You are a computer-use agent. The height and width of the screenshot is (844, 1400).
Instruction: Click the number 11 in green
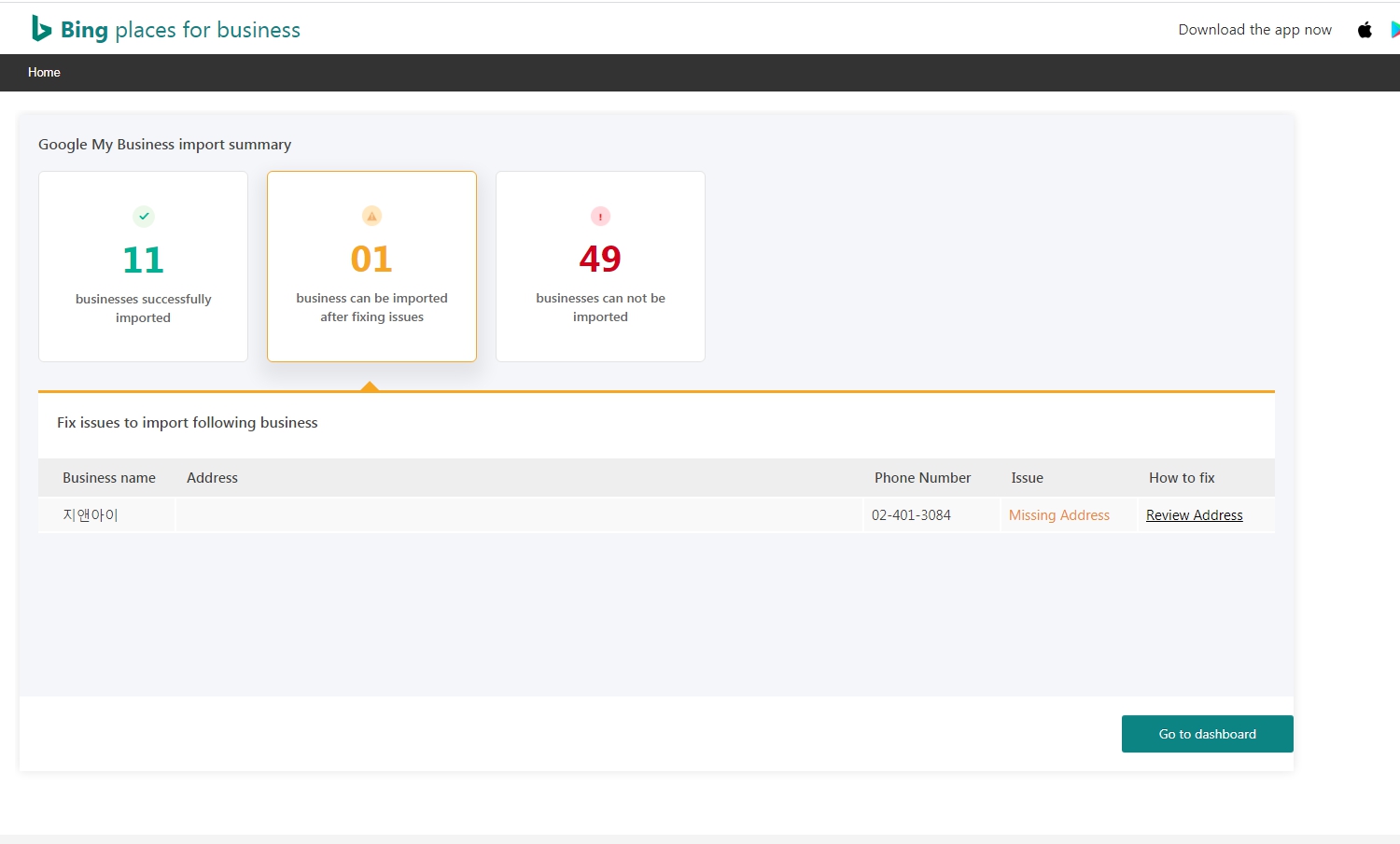click(143, 260)
